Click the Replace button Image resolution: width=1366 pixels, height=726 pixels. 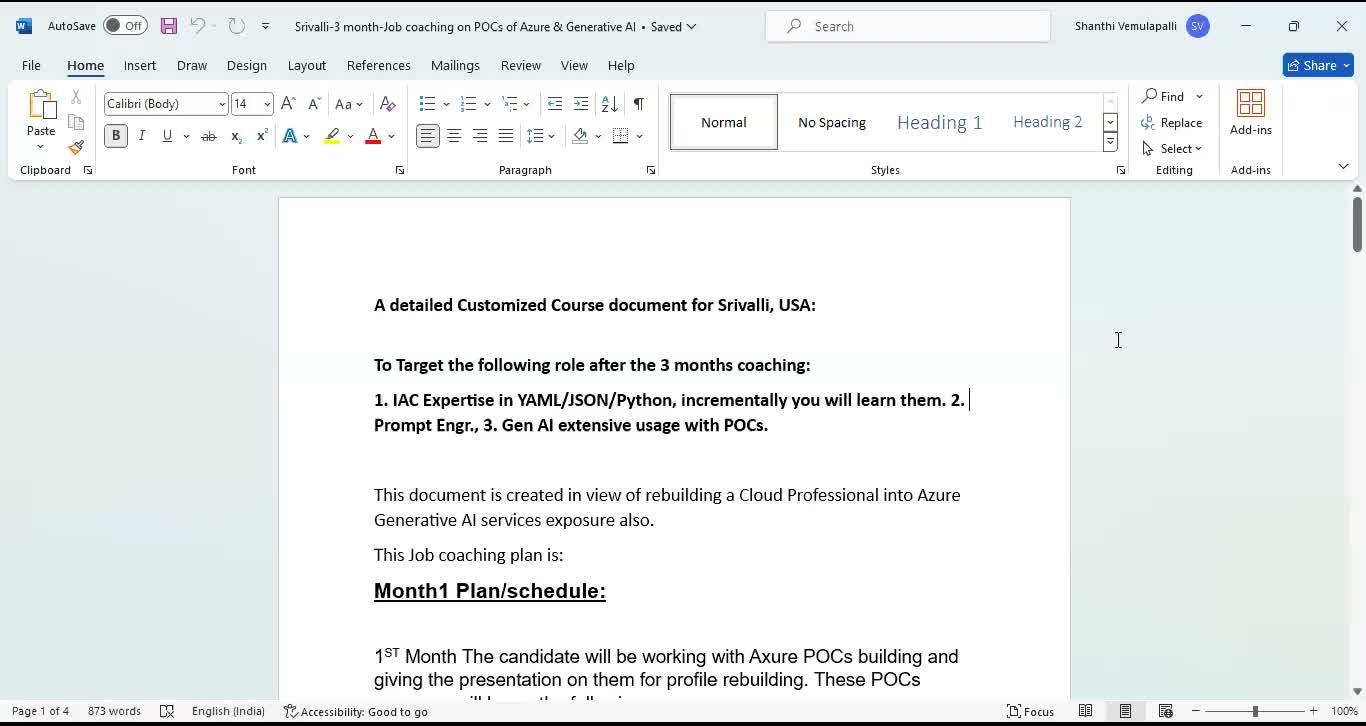[x=1172, y=122]
